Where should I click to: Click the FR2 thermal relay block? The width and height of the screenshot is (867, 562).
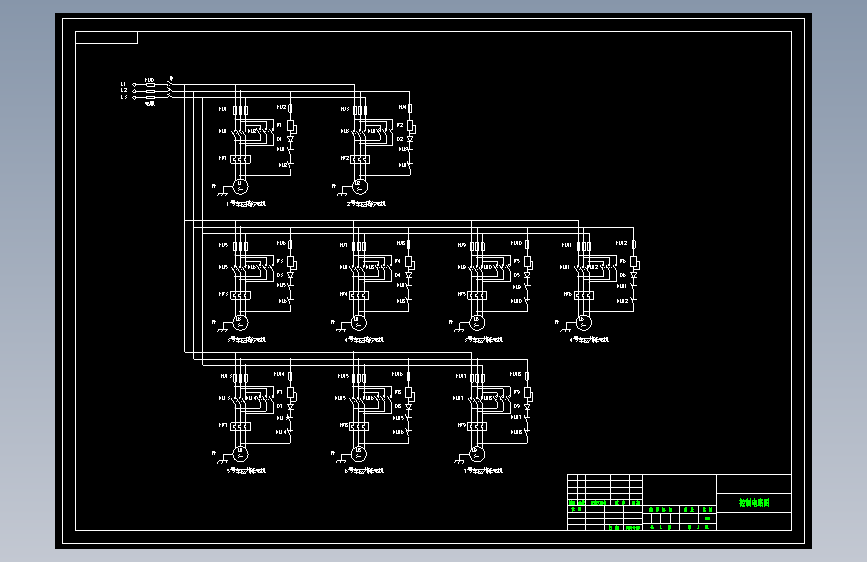tap(360, 159)
